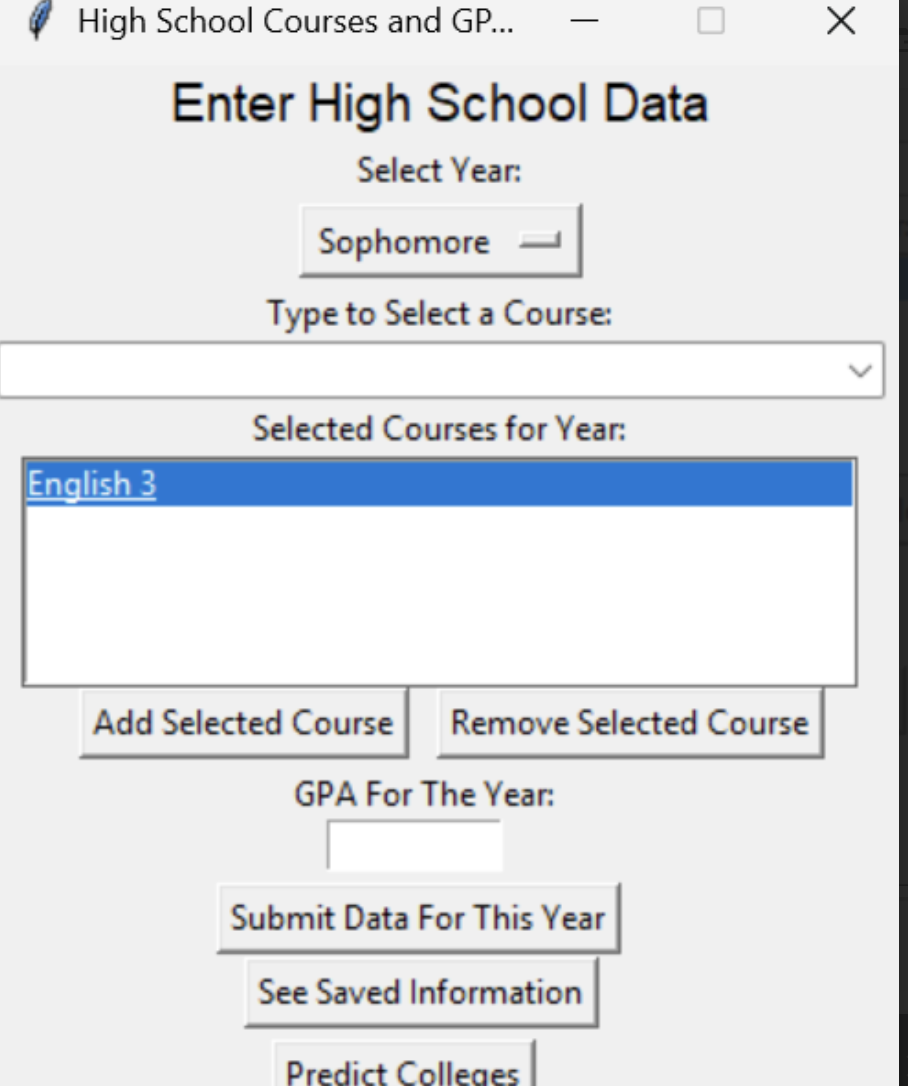Image resolution: width=908 pixels, height=1086 pixels.
Task: Click the Enter High School Data heading
Action: click(x=440, y=104)
